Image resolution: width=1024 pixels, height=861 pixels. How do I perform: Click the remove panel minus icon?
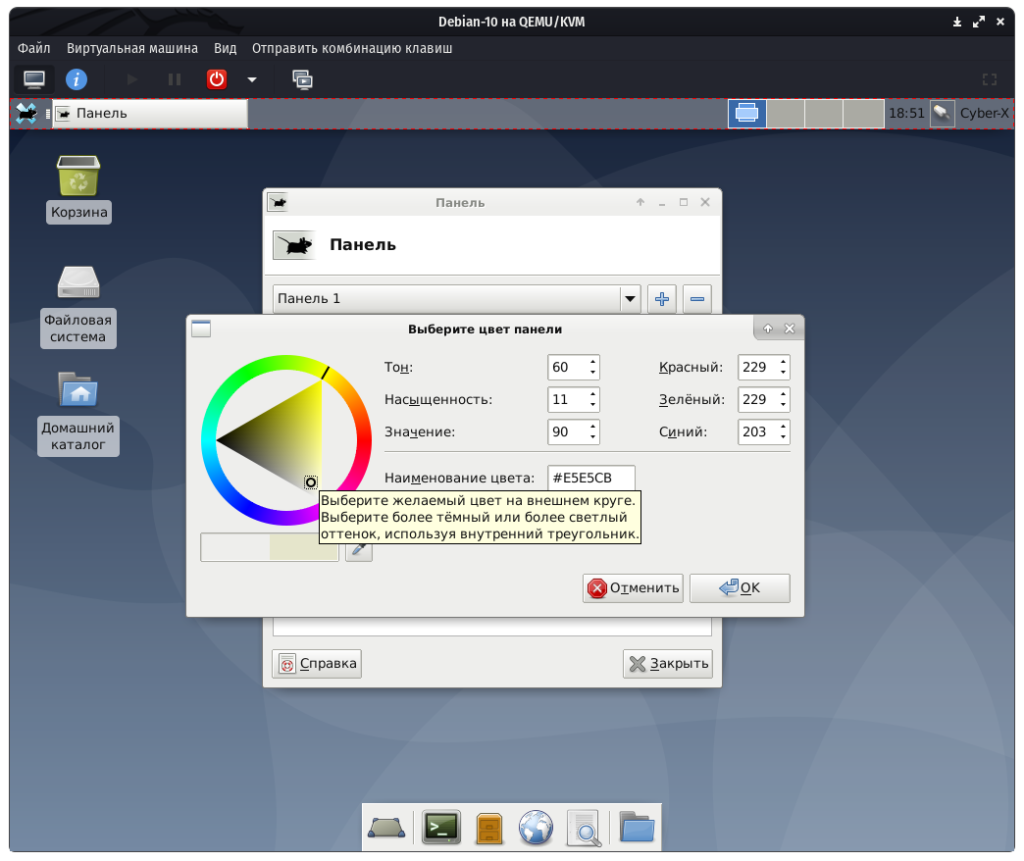pos(697,298)
